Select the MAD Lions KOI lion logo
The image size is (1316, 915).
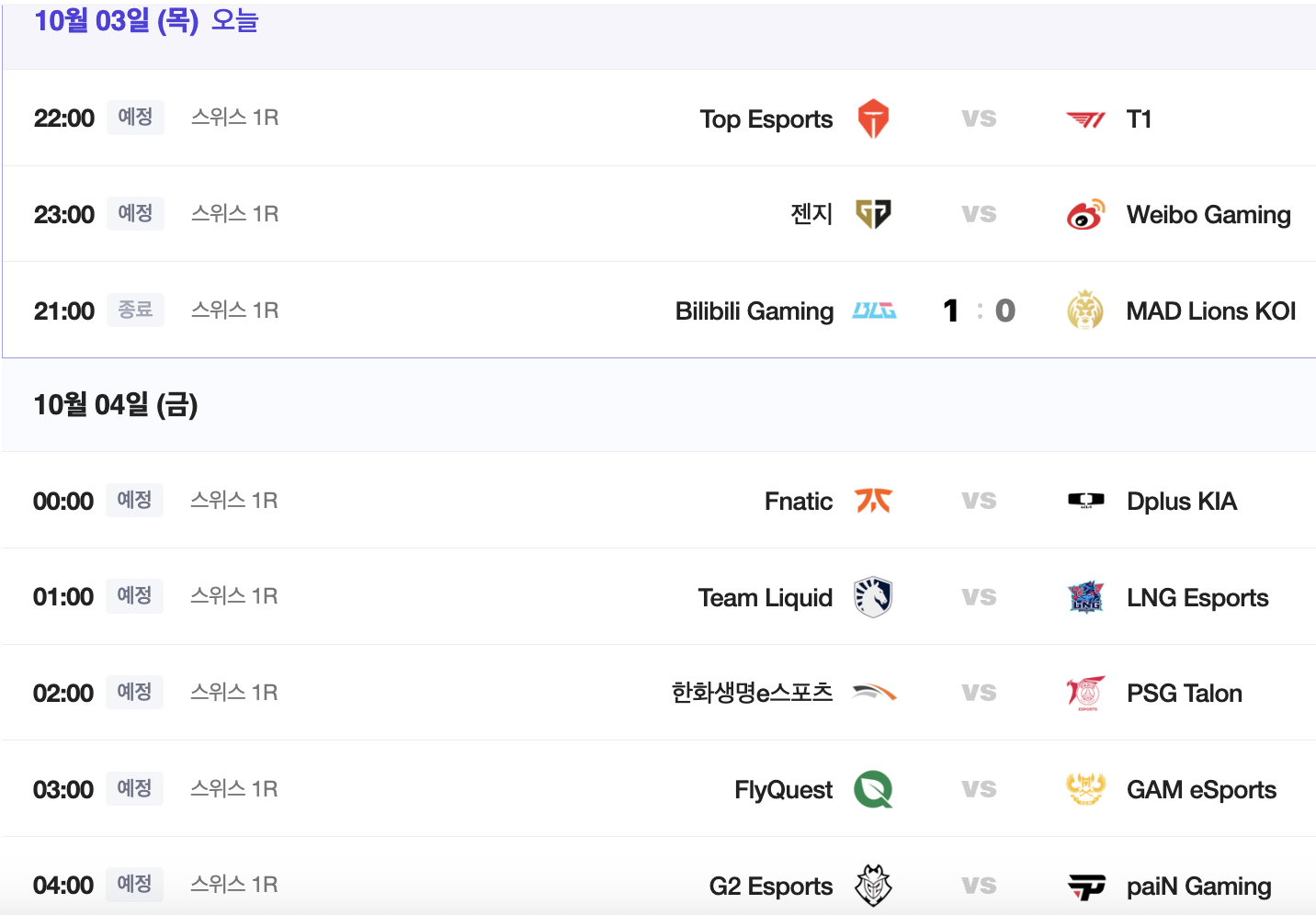(x=1085, y=311)
